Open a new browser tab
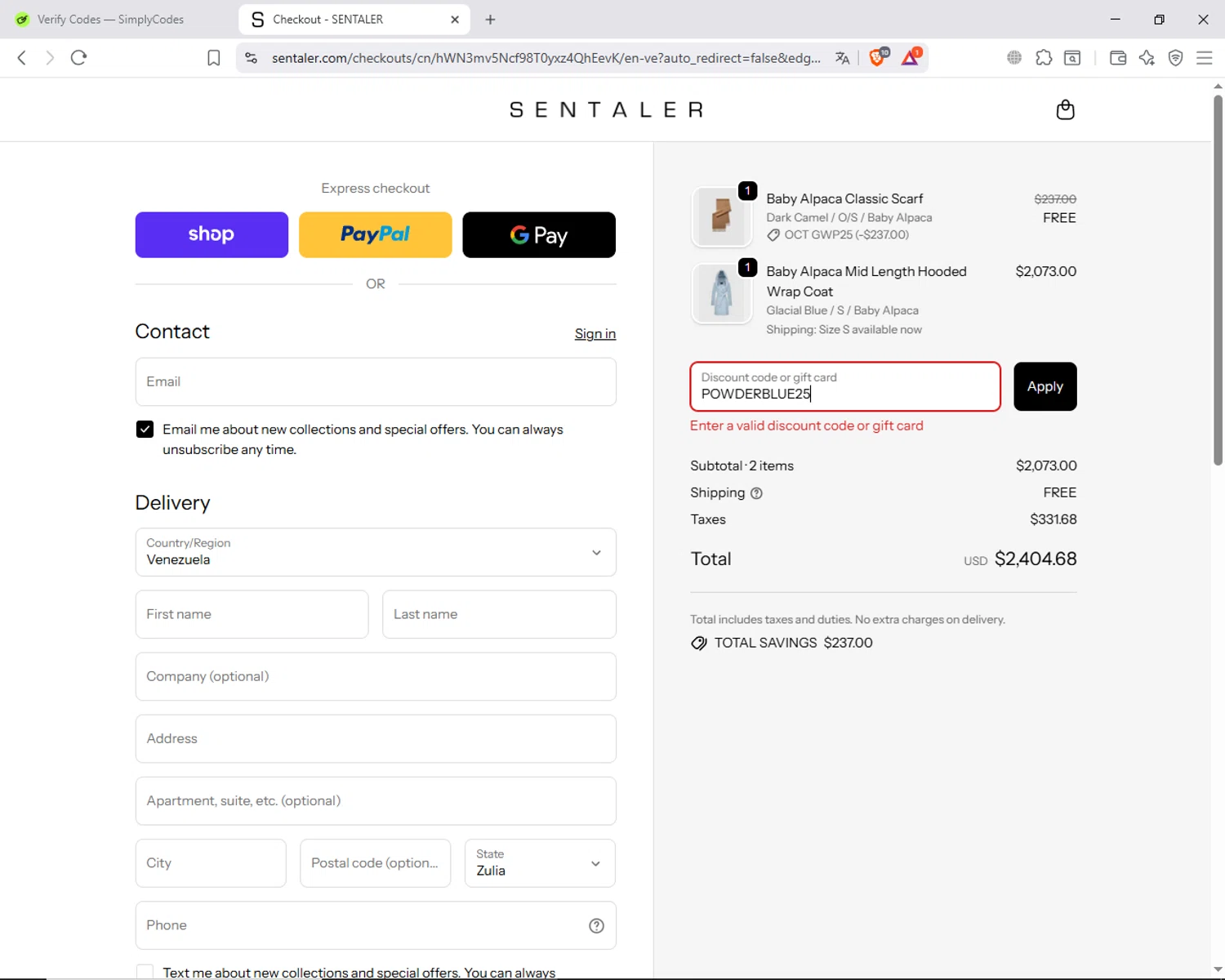 tap(490, 20)
